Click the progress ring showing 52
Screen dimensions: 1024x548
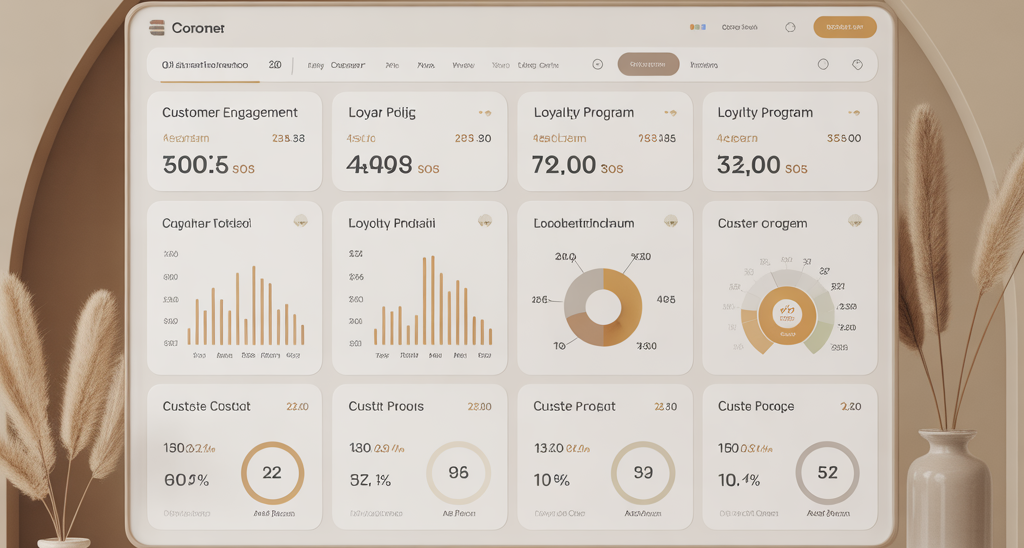point(827,473)
